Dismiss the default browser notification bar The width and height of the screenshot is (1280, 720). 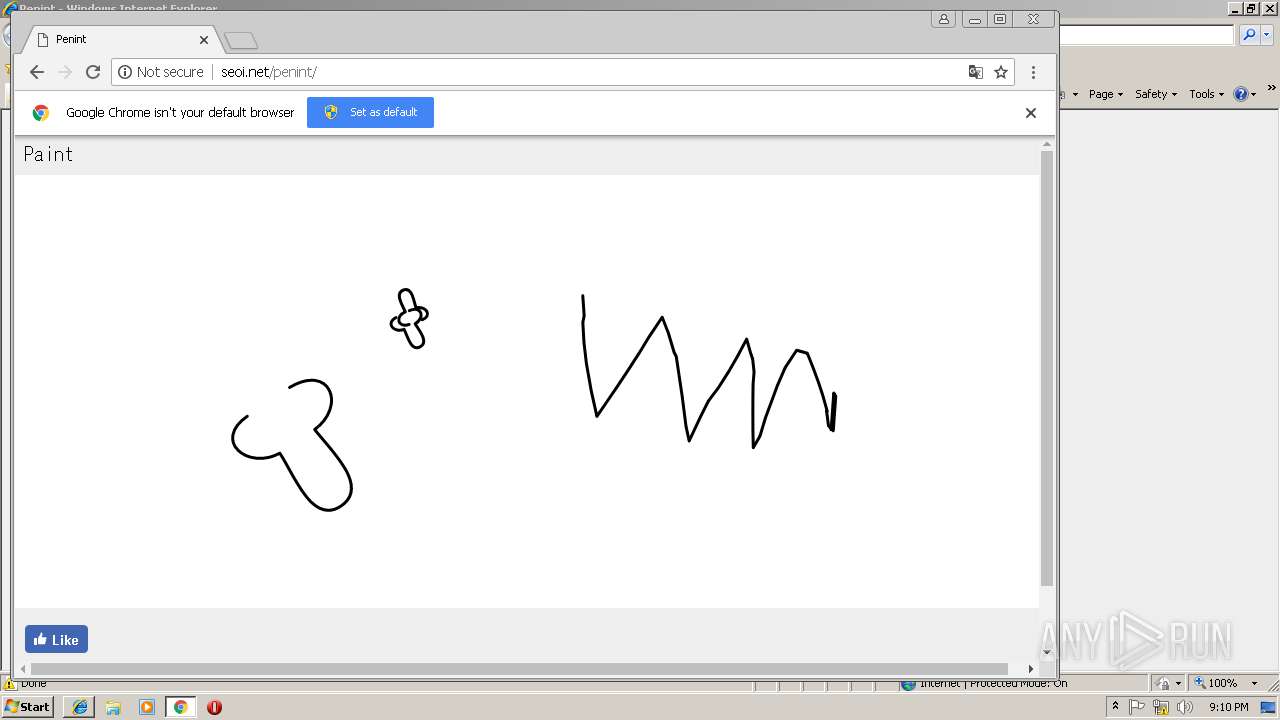(1031, 113)
